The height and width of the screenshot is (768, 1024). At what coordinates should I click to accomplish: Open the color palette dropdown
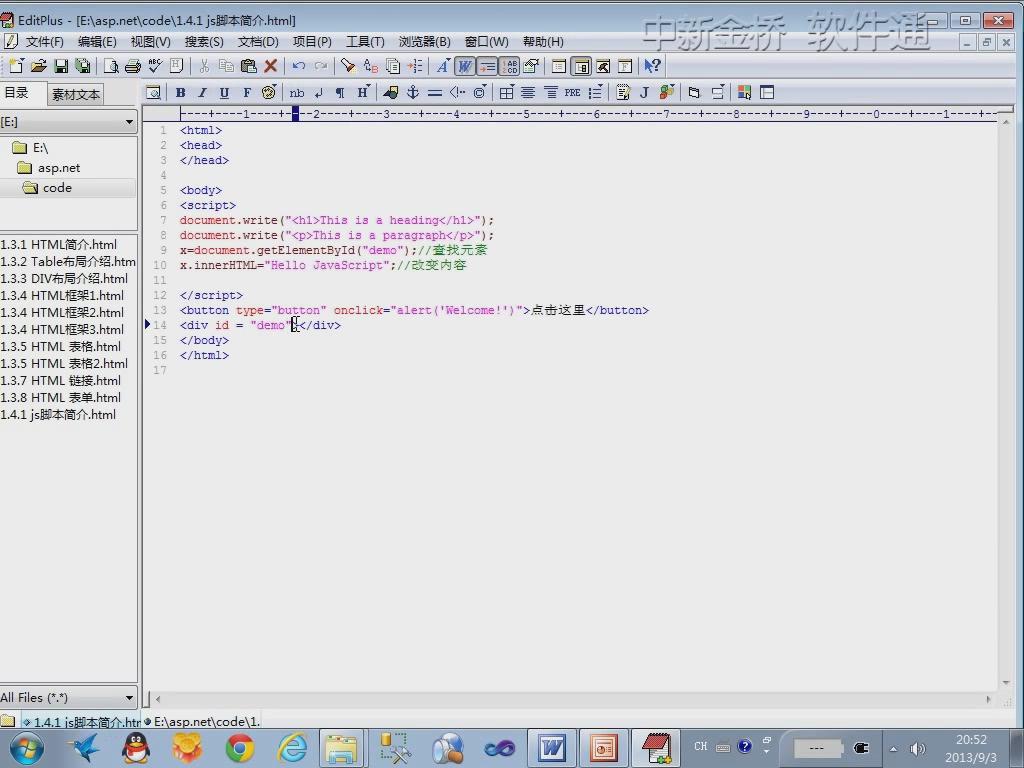pyautogui.click(x=268, y=93)
